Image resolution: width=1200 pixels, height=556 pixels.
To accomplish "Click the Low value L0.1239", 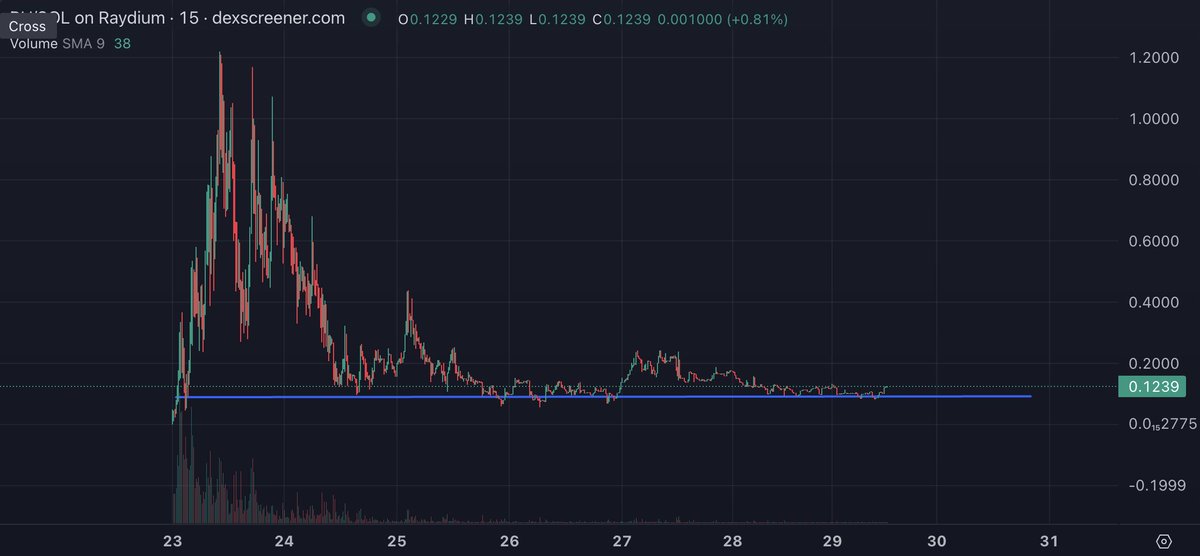I will [555, 19].
